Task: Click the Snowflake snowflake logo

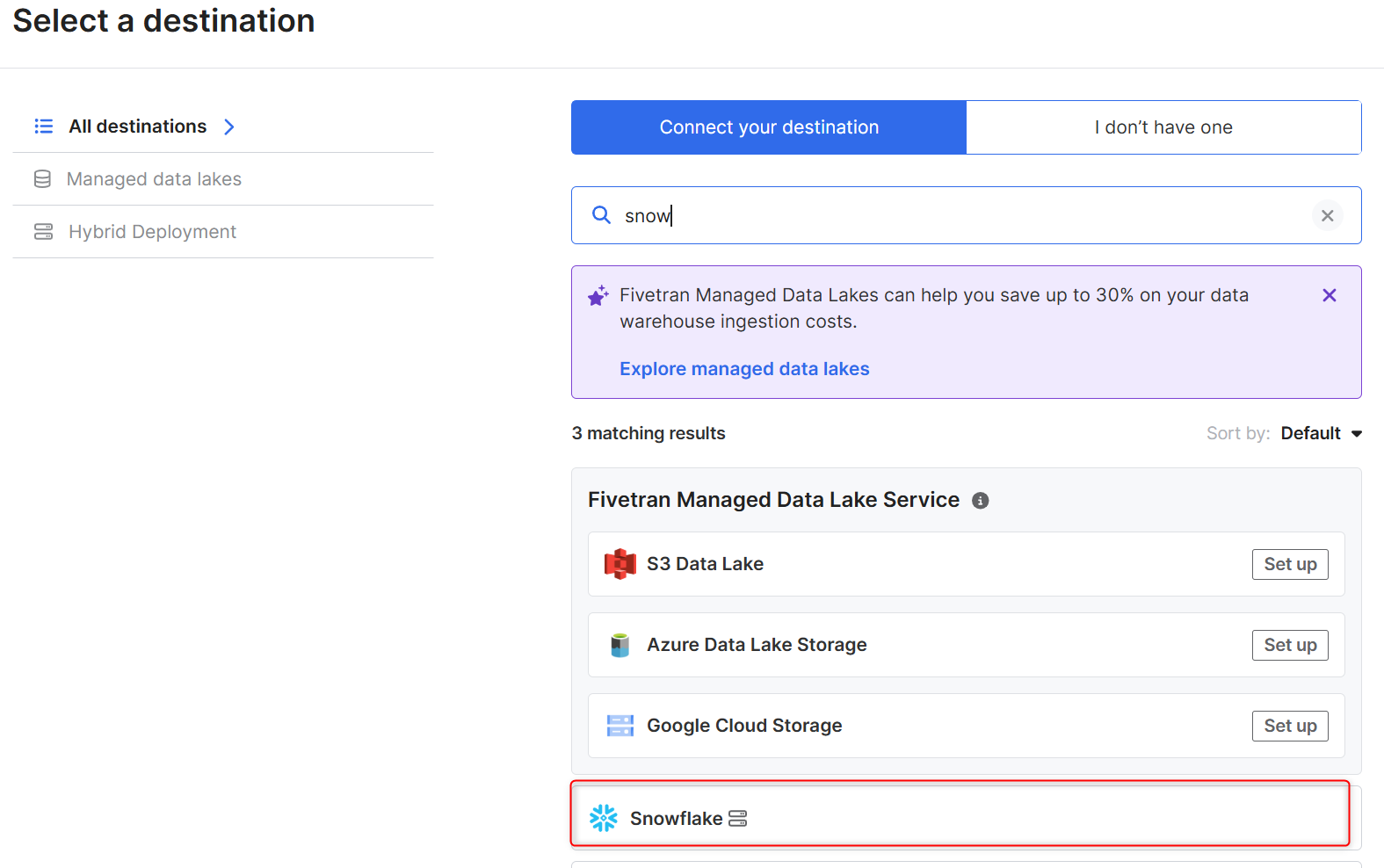Action: [x=604, y=818]
